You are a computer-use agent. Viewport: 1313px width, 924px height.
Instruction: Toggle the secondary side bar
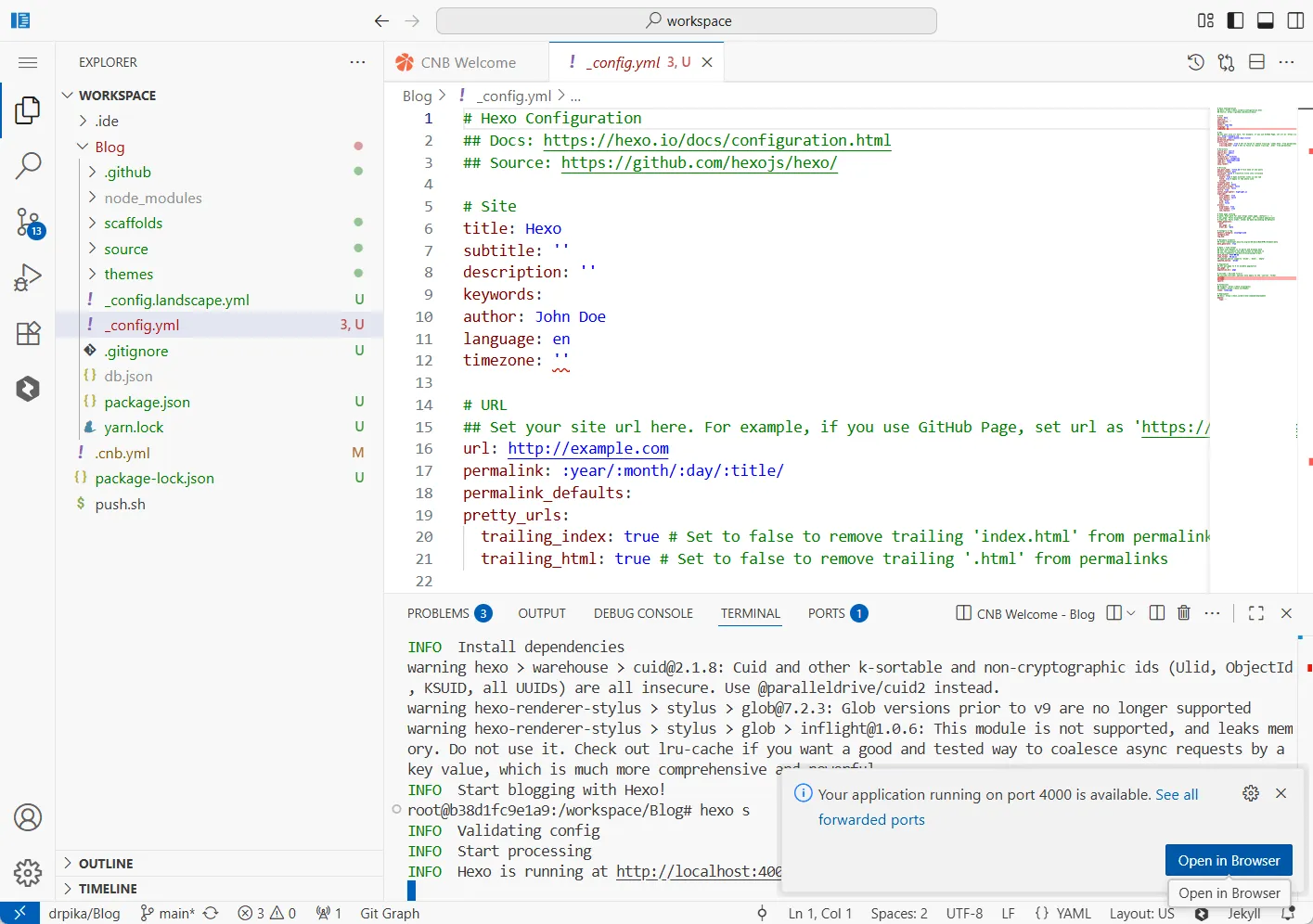tap(1295, 20)
